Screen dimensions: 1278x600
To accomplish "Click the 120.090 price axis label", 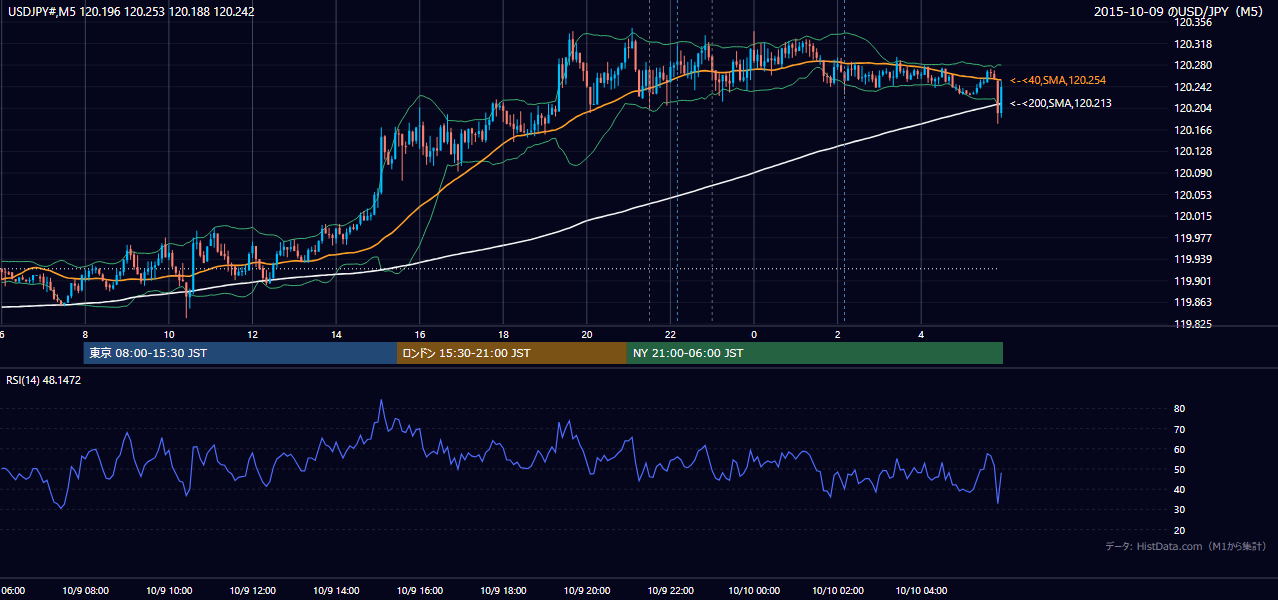I will pyautogui.click(x=1191, y=174).
